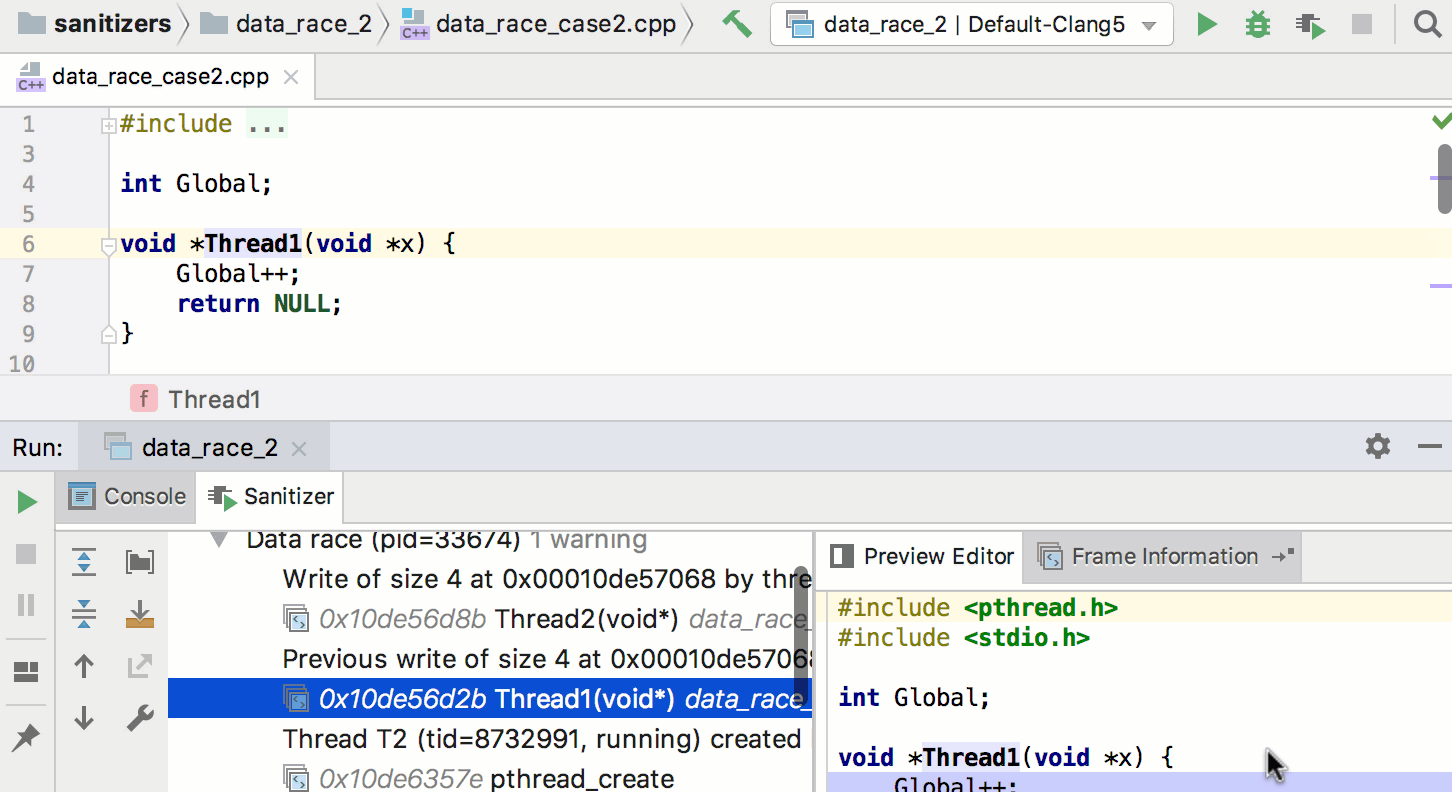This screenshot has width=1452, height=792.
Task: Open Run tool window settings gear
Action: (1378, 446)
